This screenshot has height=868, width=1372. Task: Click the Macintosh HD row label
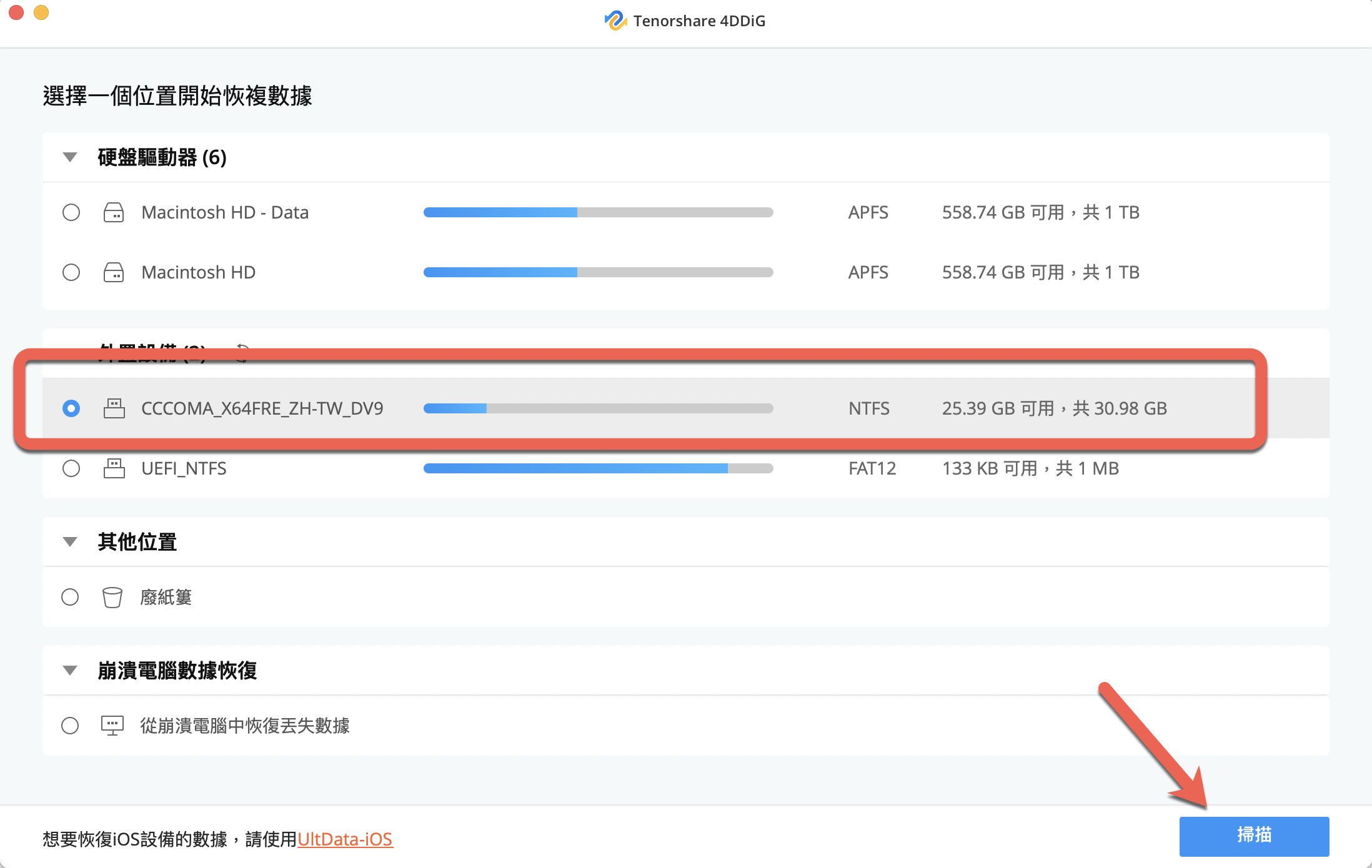(199, 272)
